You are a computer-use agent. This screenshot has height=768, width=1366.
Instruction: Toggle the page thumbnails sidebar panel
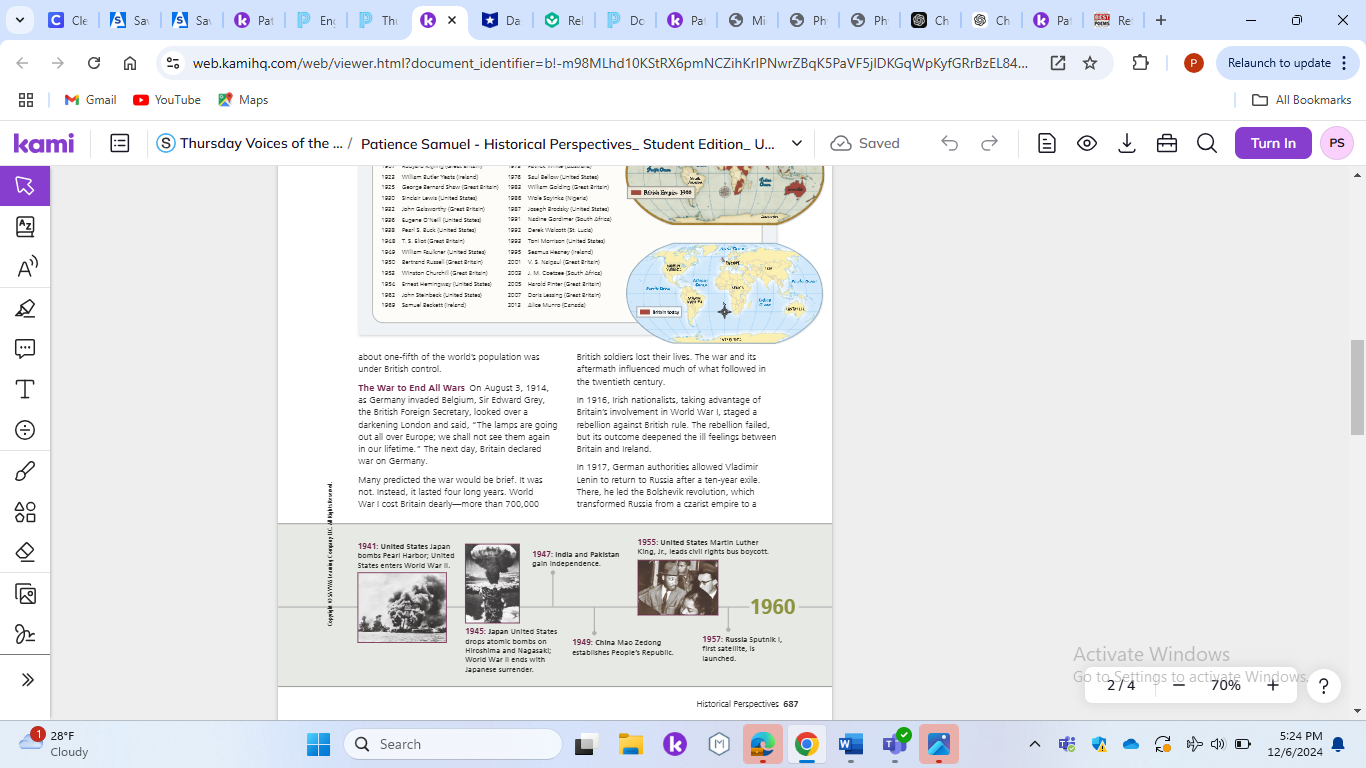(x=120, y=143)
